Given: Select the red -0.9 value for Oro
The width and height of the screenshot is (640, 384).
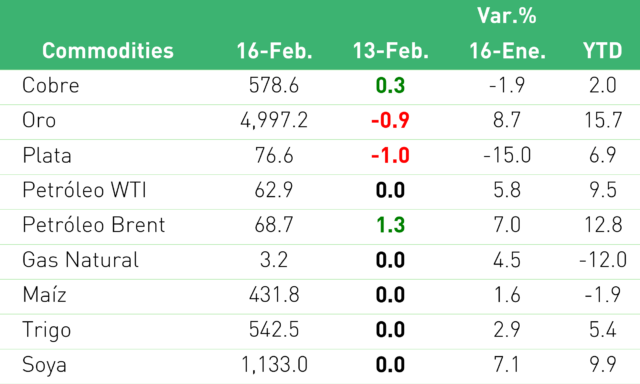Looking at the screenshot, I should [x=390, y=120].
